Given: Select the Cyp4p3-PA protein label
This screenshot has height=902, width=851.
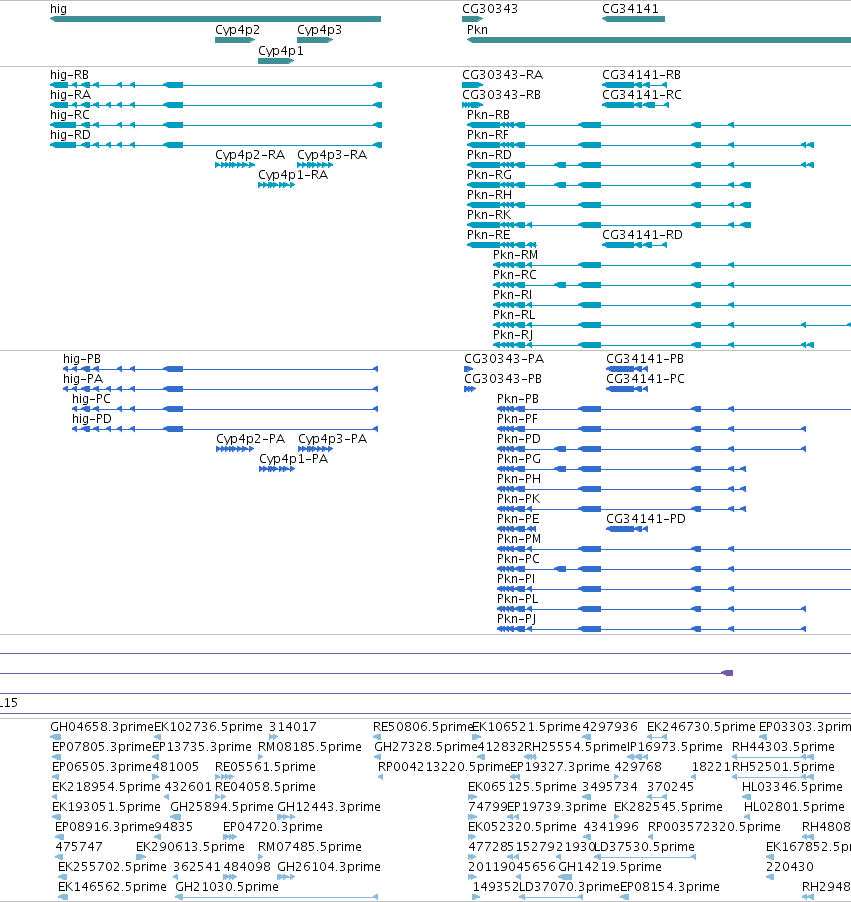Looking at the screenshot, I should (332, 439).
